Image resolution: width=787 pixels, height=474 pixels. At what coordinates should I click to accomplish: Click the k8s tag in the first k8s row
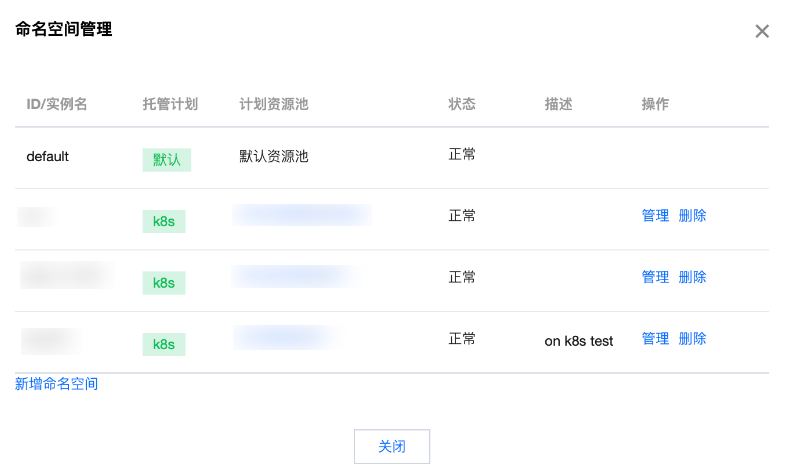[164, 221]
